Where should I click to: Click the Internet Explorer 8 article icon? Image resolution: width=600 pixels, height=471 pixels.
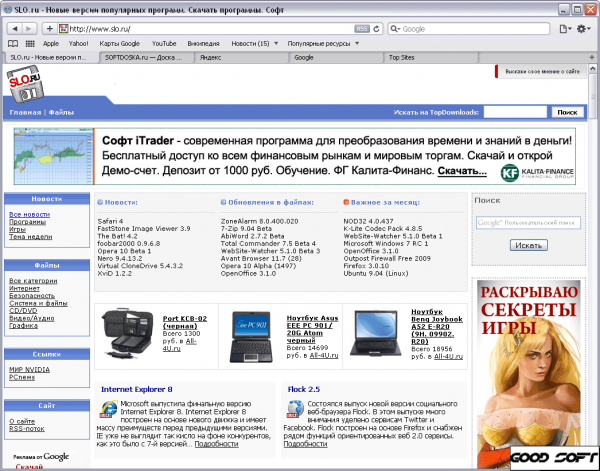coord(109,409)
